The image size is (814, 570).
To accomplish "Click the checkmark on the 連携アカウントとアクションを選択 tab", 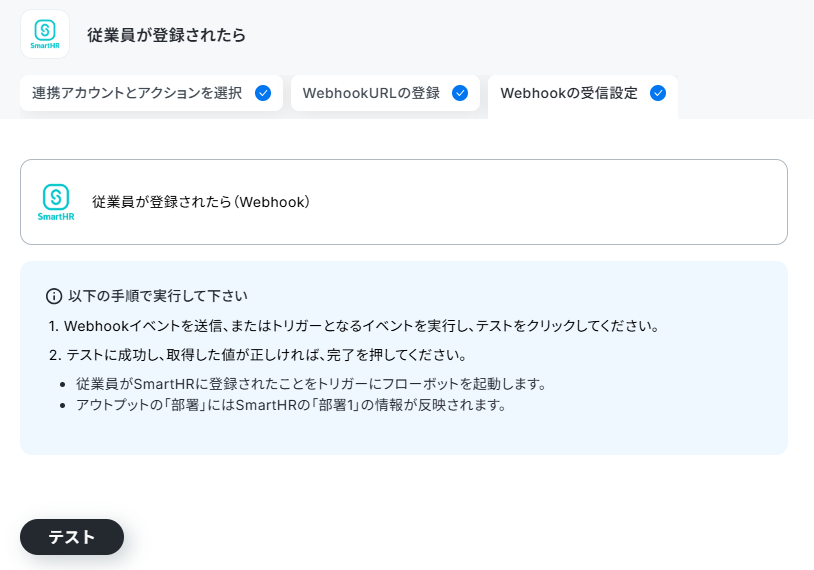I will click(263, 93).
